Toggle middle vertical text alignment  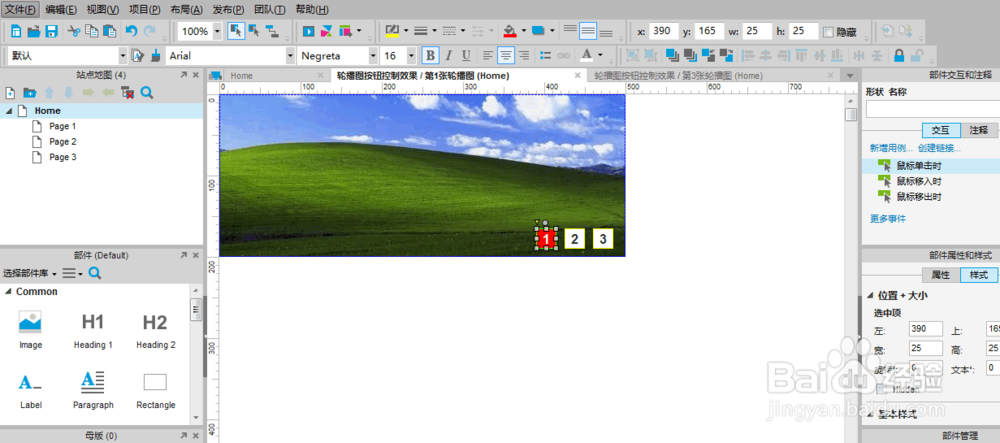588,31
